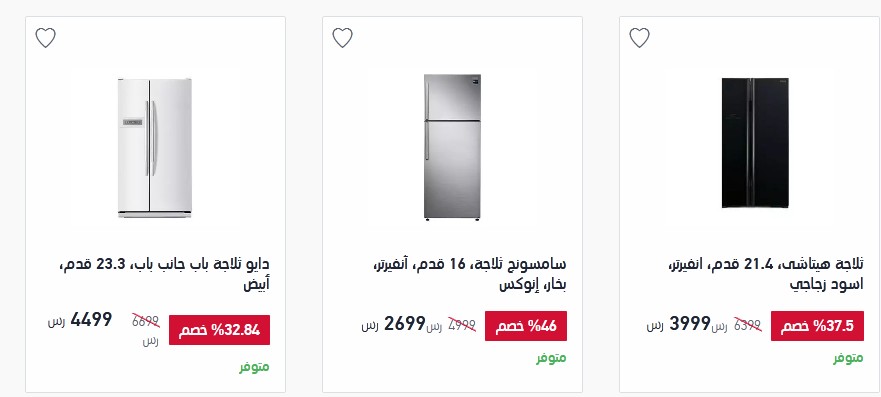Open the Samsung silver refrigerator image

(452, 147)
